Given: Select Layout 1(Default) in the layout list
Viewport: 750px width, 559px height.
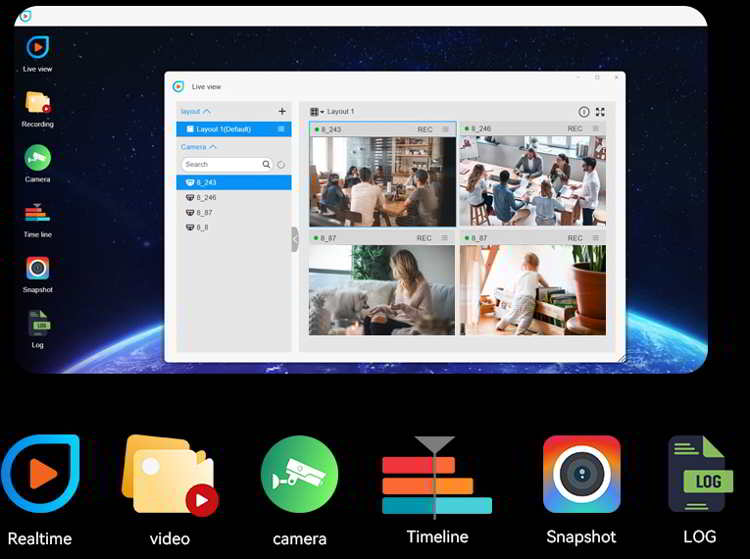Looking at the screenshot, I should [233, 129].
